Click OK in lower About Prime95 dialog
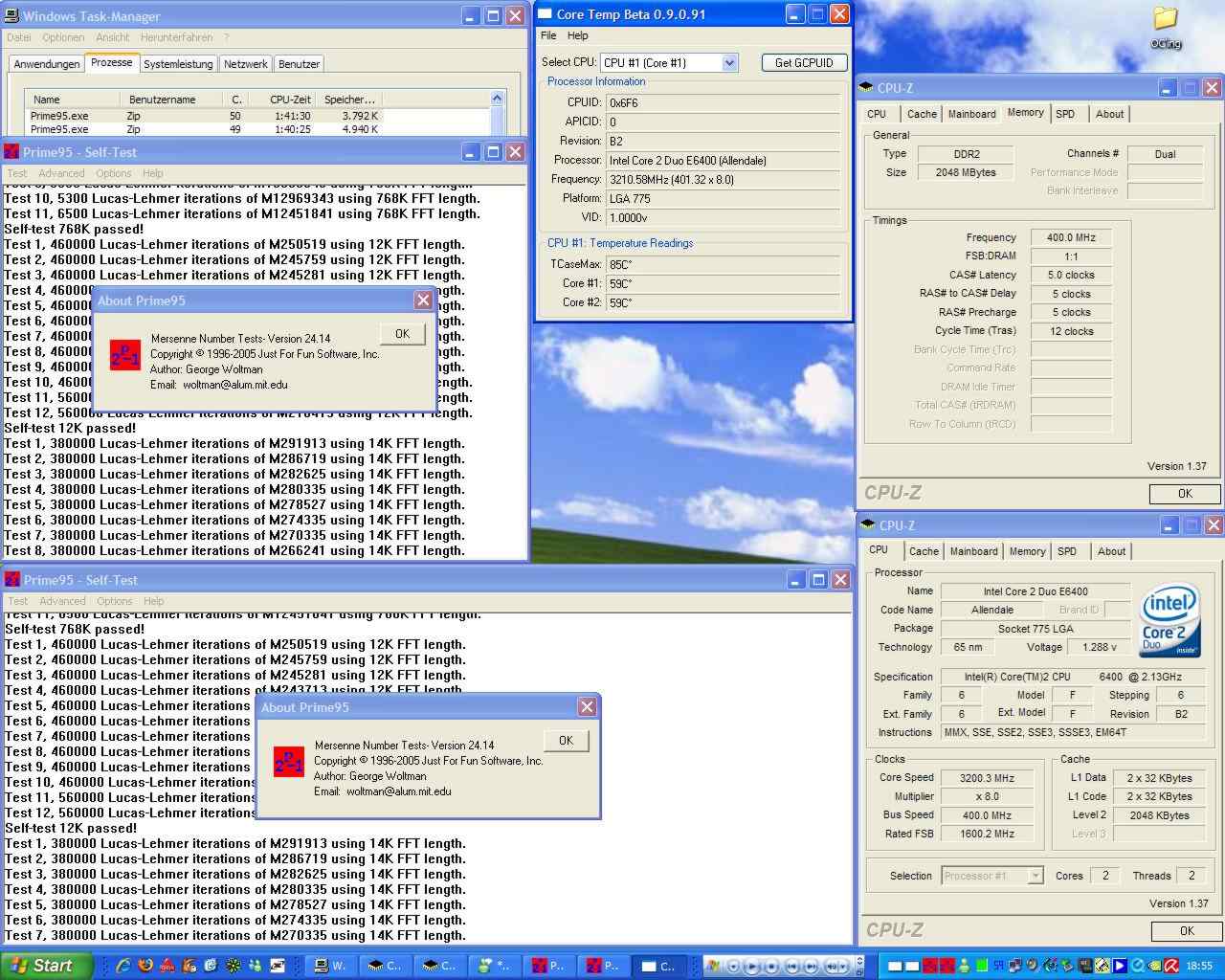The image size is (1225, 980). tap(566, 741)
